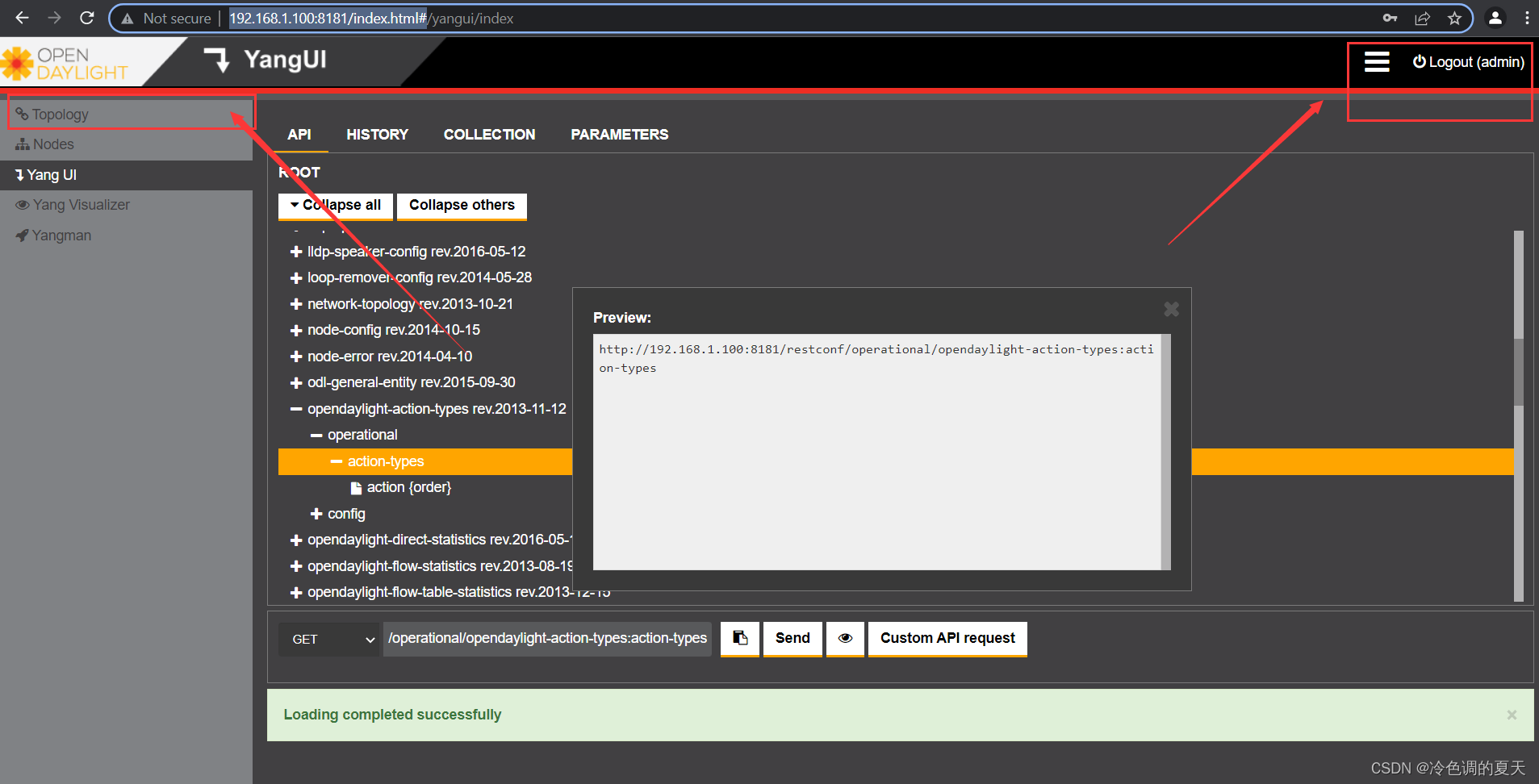This screenshot has width=1539, height=784.
Task: Open the GET method dropdown
Action: (329, 639)
